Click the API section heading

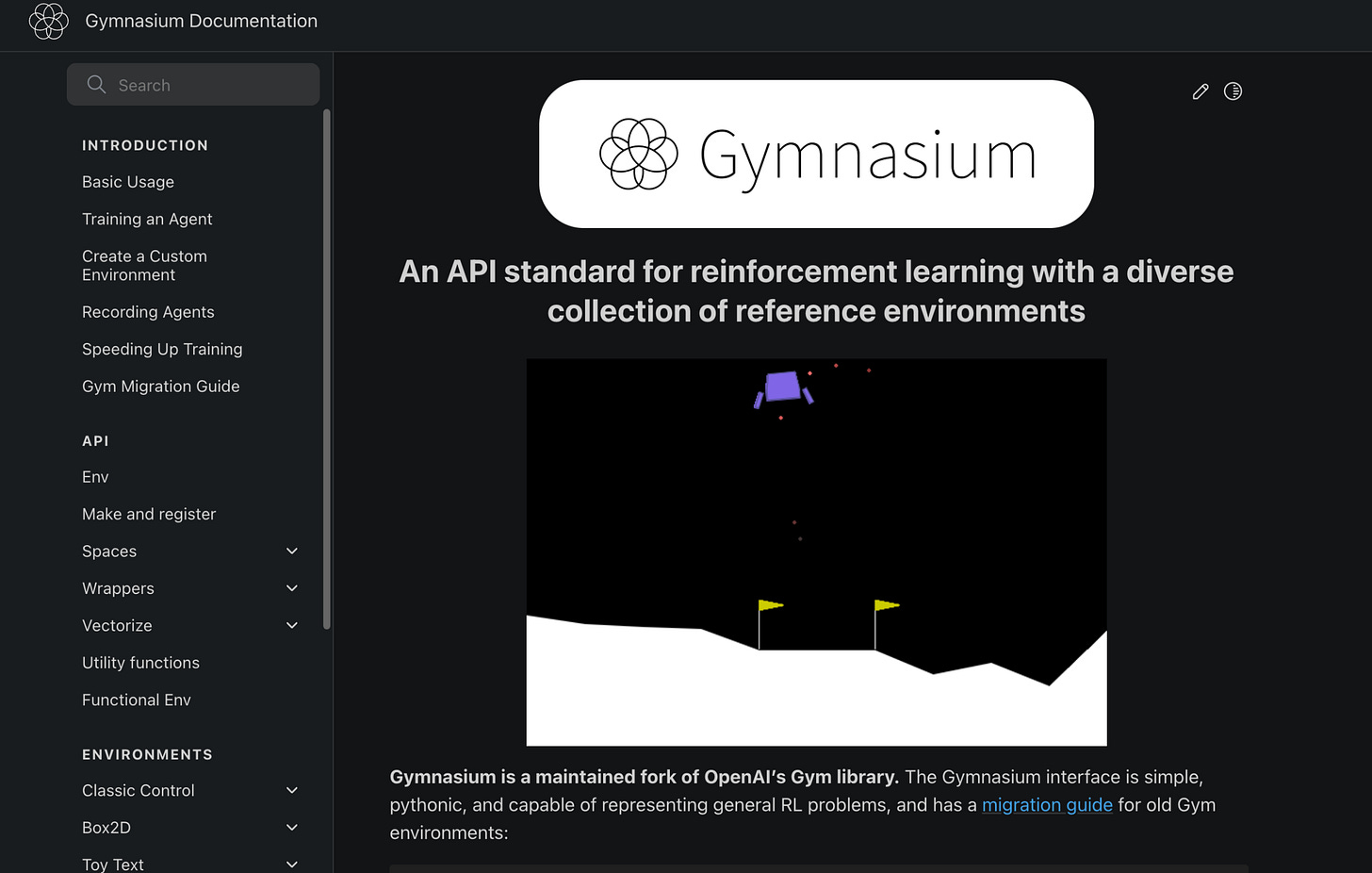(x=95, y=441)
